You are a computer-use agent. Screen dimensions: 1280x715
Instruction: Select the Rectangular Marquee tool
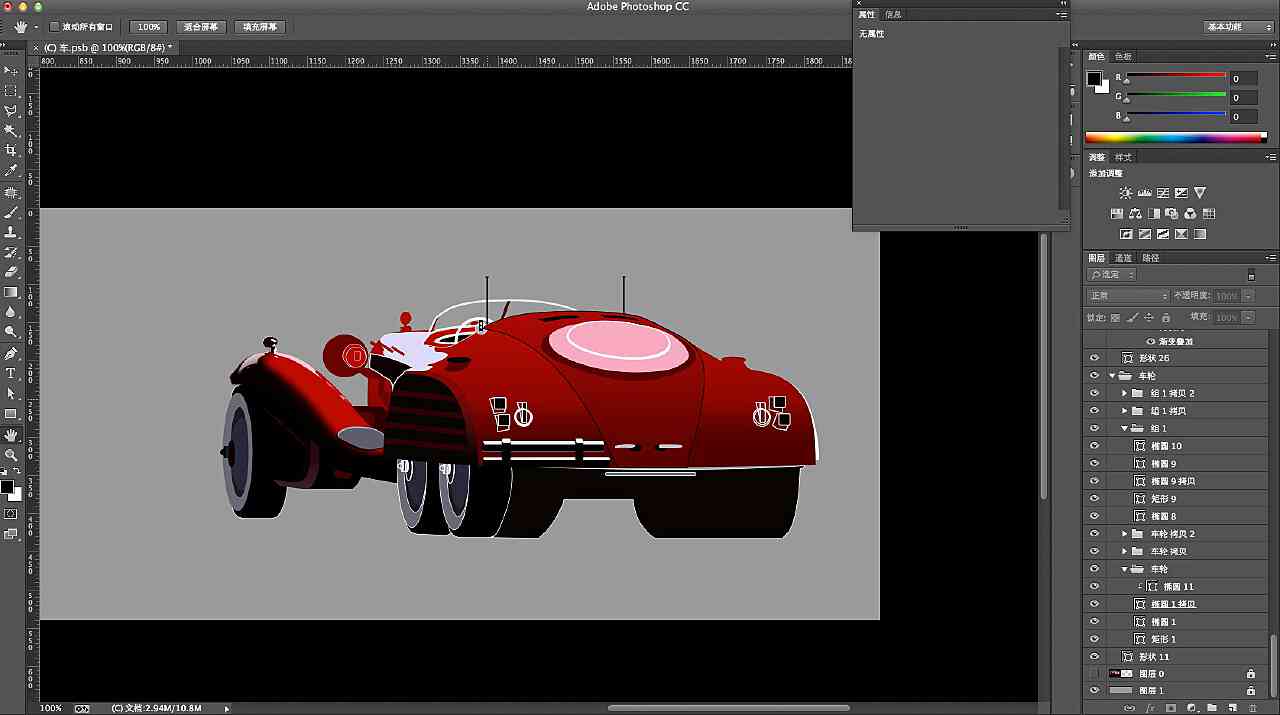[x=11, y=91]
